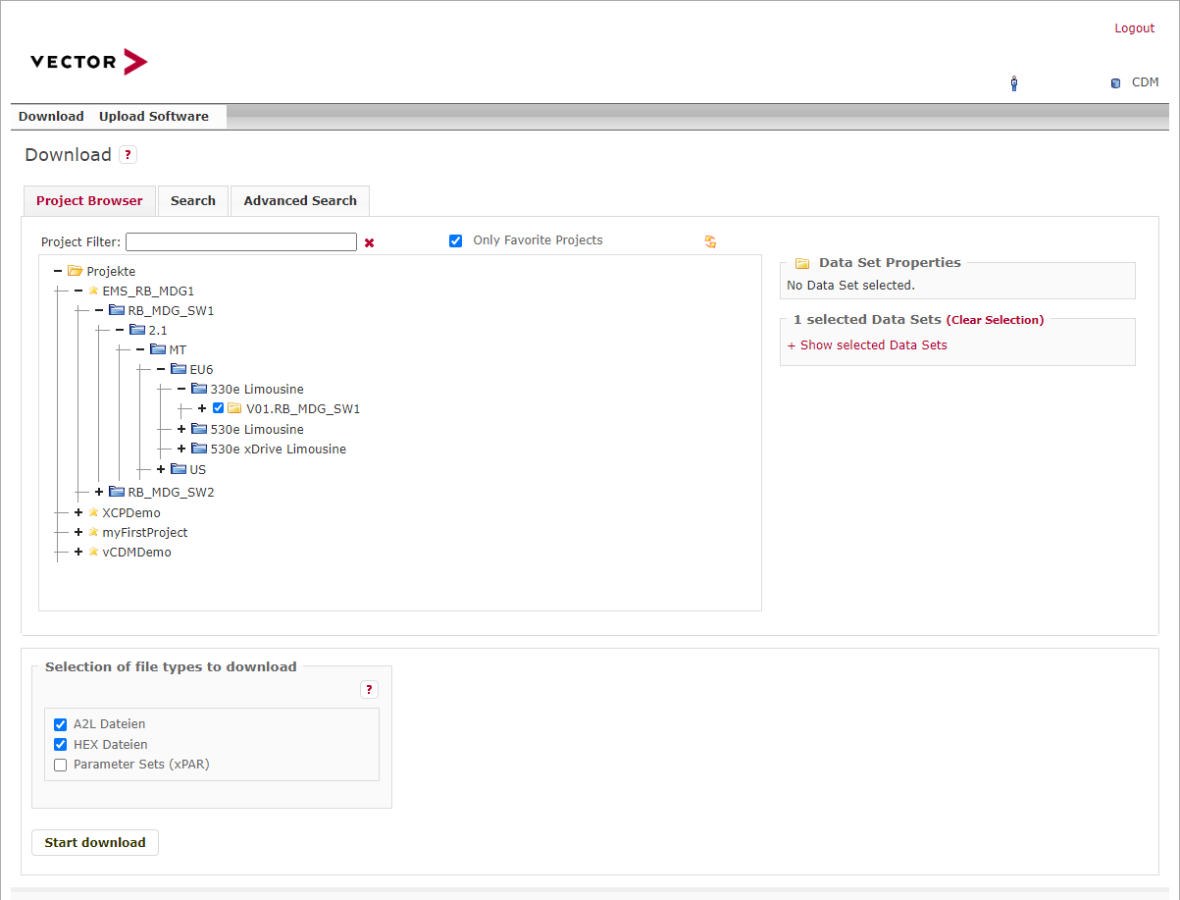Clear the project filter with red X

click(370, 242)
